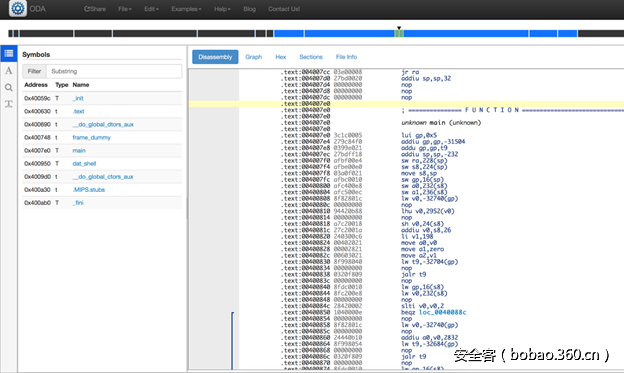Switch to the Hex tab

pyautogui.click(x=281, y=57)
